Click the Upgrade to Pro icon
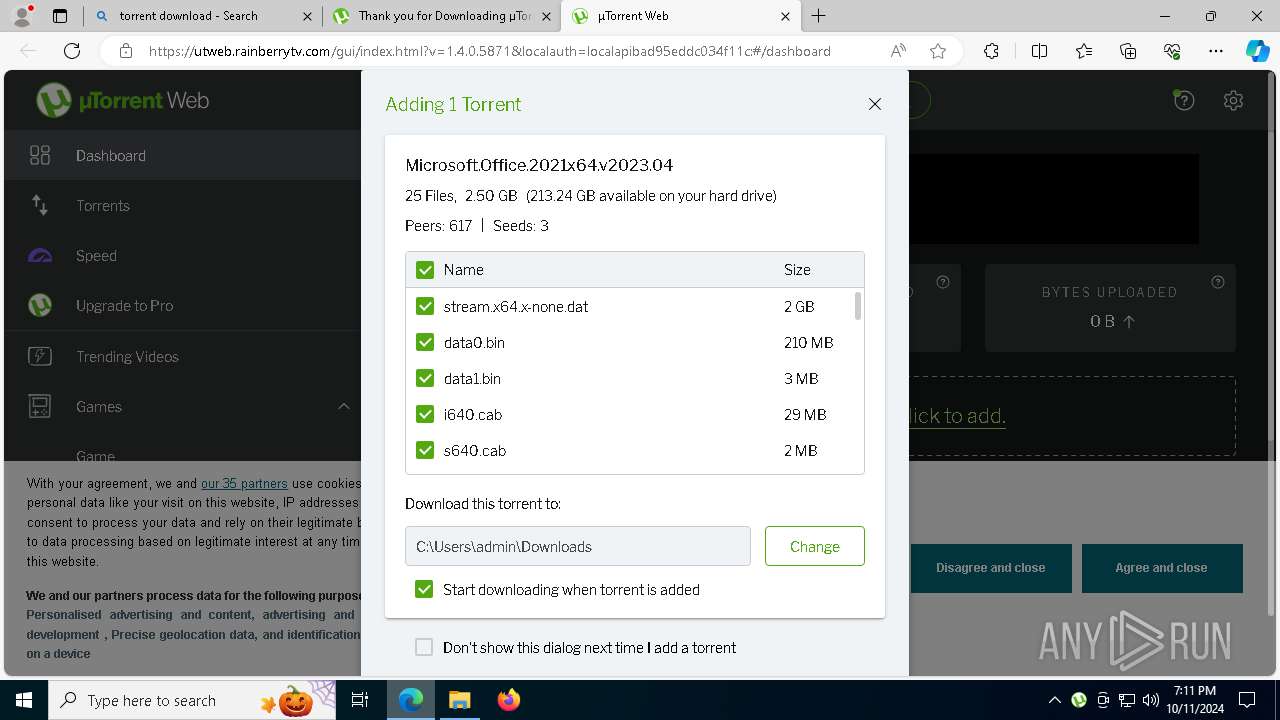Viewport: 1280px width, 720px height. [40, 305]
